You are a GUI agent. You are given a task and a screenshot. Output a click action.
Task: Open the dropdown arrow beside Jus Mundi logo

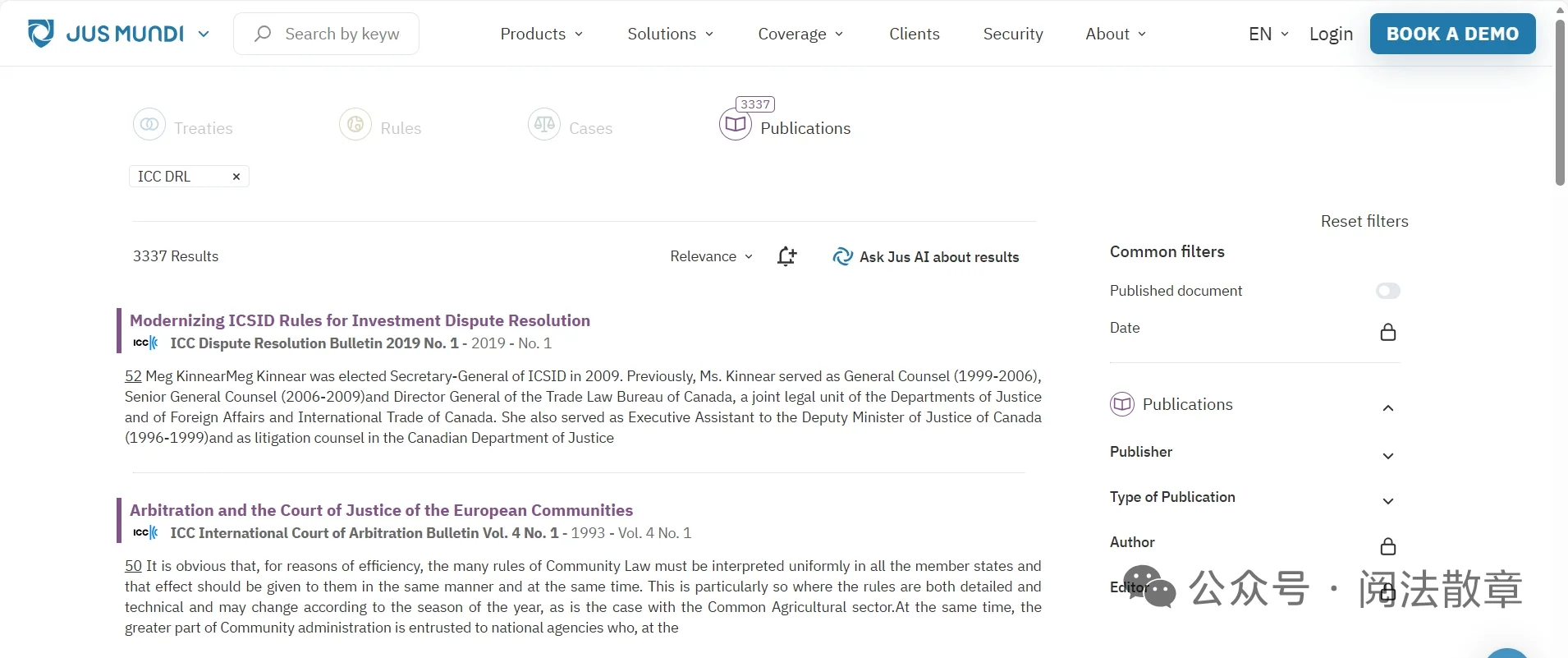(204, 34)
